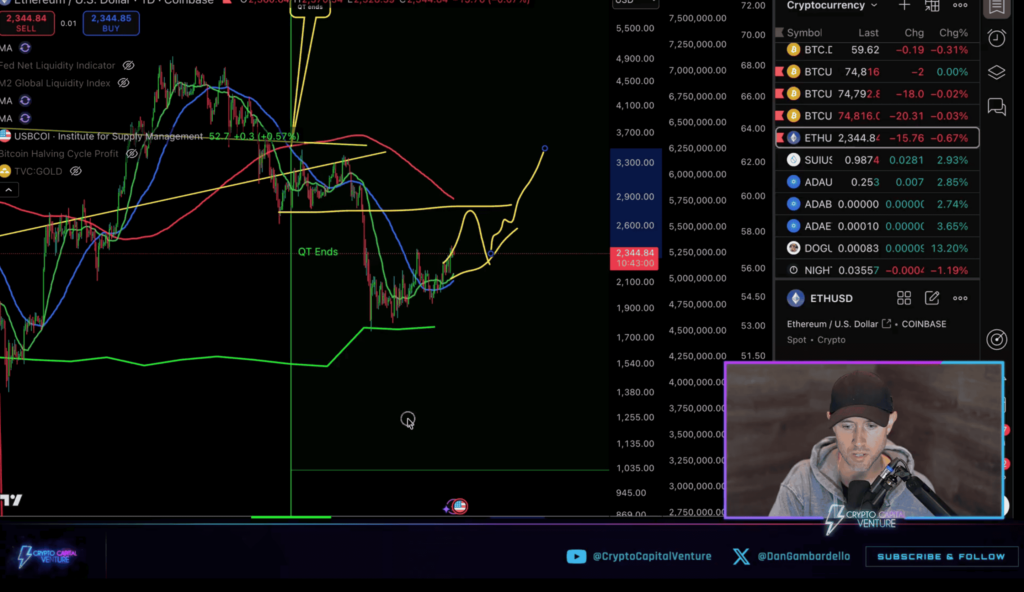Image resolution: width=1024 pixels, height=592 pixels.
Task: Select the BTCU row priced 74,816 with −2 change
Action: 877,72
